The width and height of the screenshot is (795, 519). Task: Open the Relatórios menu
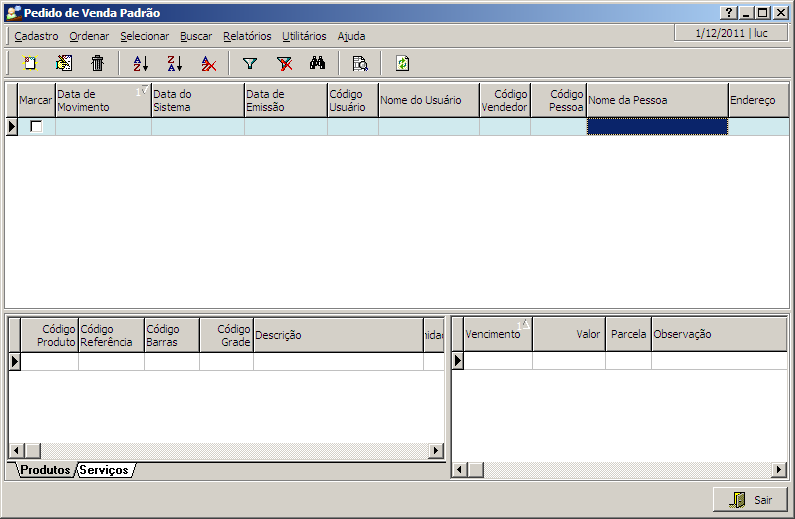pos(247,36)
